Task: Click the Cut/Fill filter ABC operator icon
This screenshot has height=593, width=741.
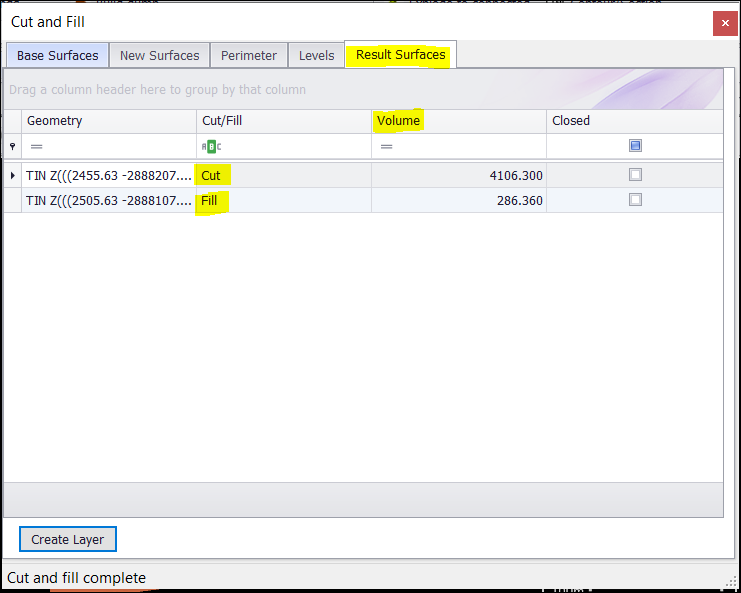Action: (x=211, y=146)
